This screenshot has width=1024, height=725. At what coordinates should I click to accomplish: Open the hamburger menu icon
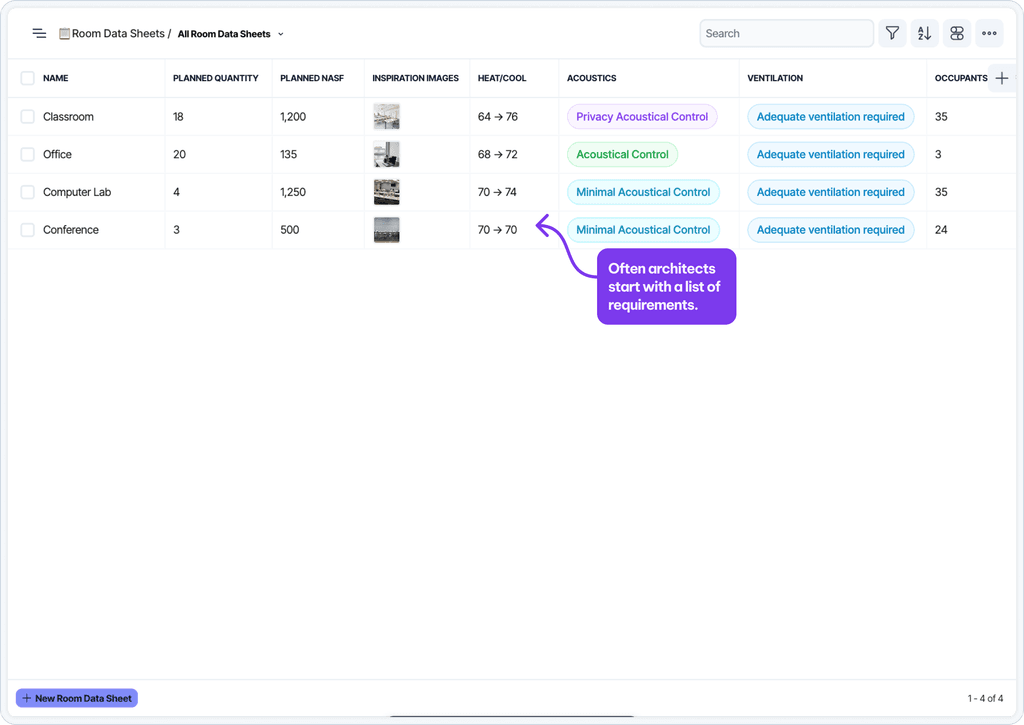point(39,33)
